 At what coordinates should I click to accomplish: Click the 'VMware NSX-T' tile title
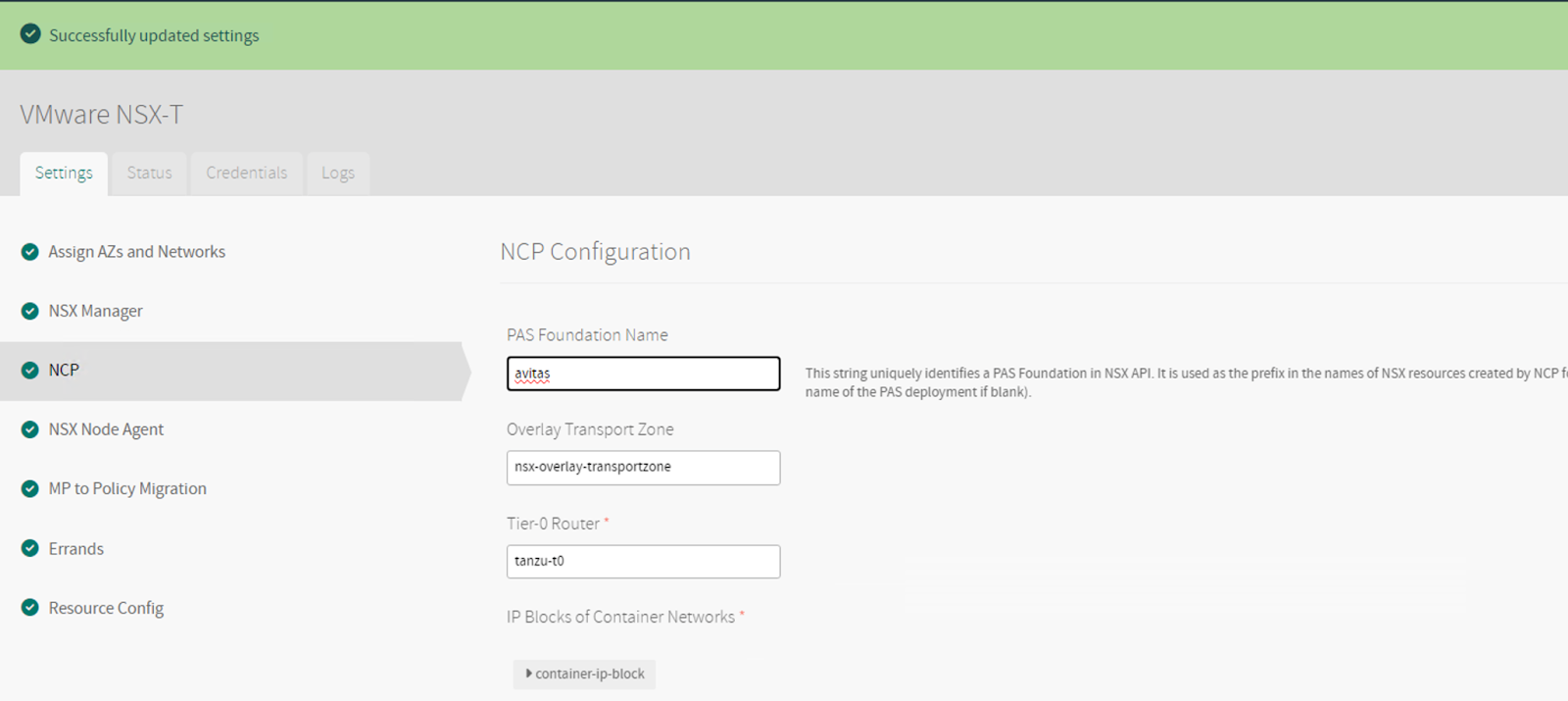point(102,115)
